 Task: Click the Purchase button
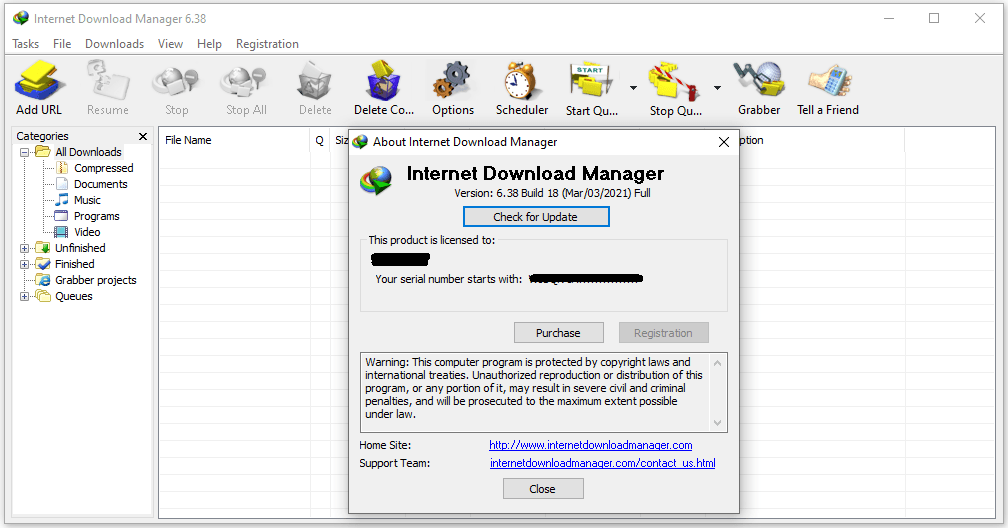tap(558, 332)
